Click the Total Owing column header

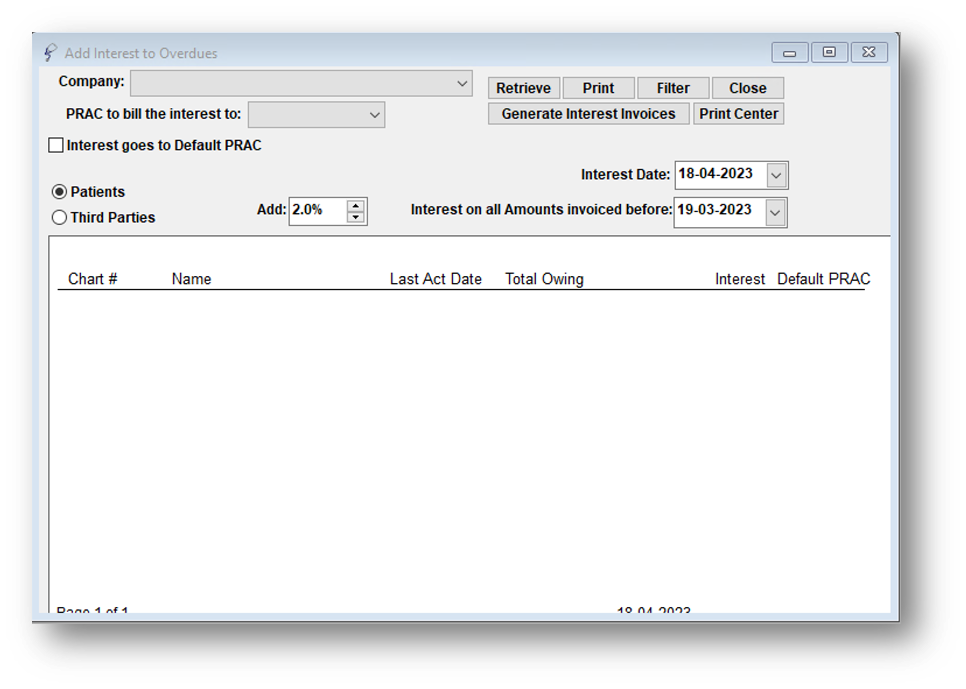click(545, 279)
